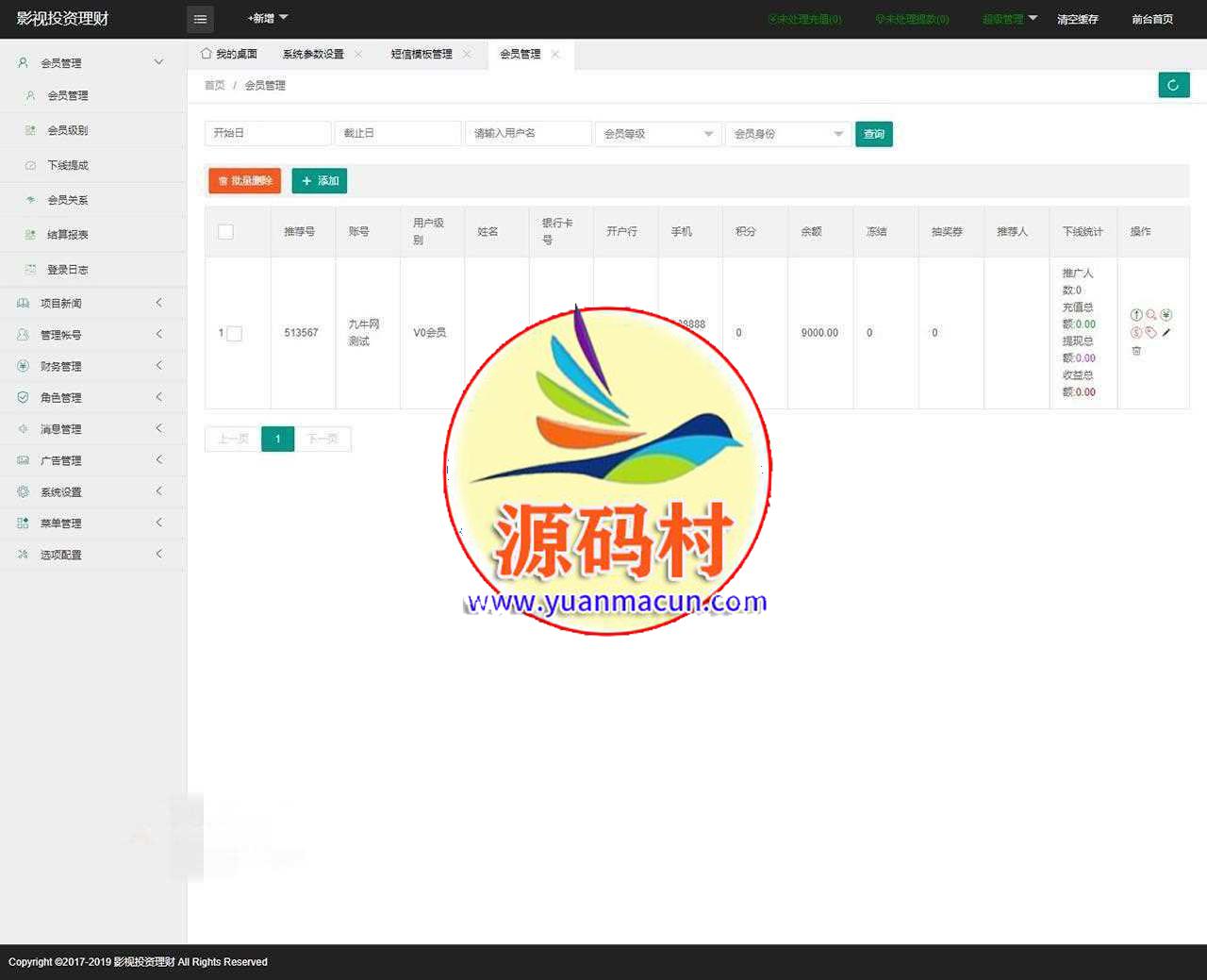This screenshot has height=980, width=1207.
Task: Open the 会员等级 dropdown filter
Action: click(657, 134)
